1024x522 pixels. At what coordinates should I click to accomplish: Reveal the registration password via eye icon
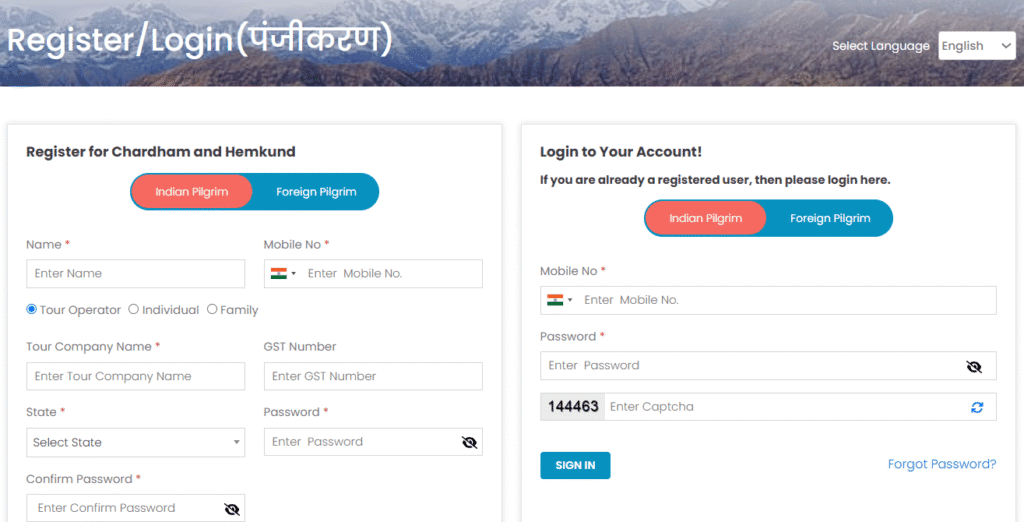(x=469, y=442)
